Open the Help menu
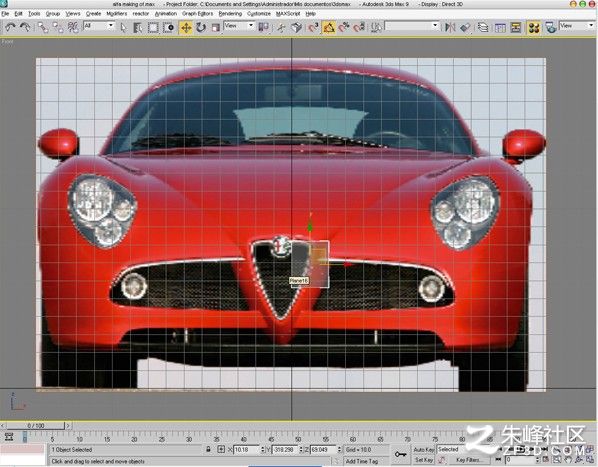 tap(310, 14)
